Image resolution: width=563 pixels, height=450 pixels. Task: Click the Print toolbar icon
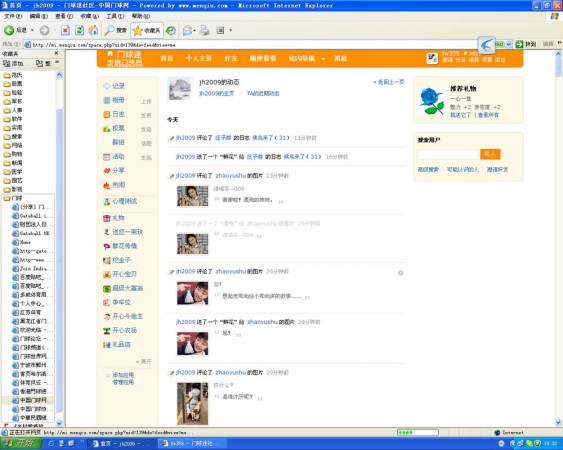pyautogui.click(x=204, y=31)
